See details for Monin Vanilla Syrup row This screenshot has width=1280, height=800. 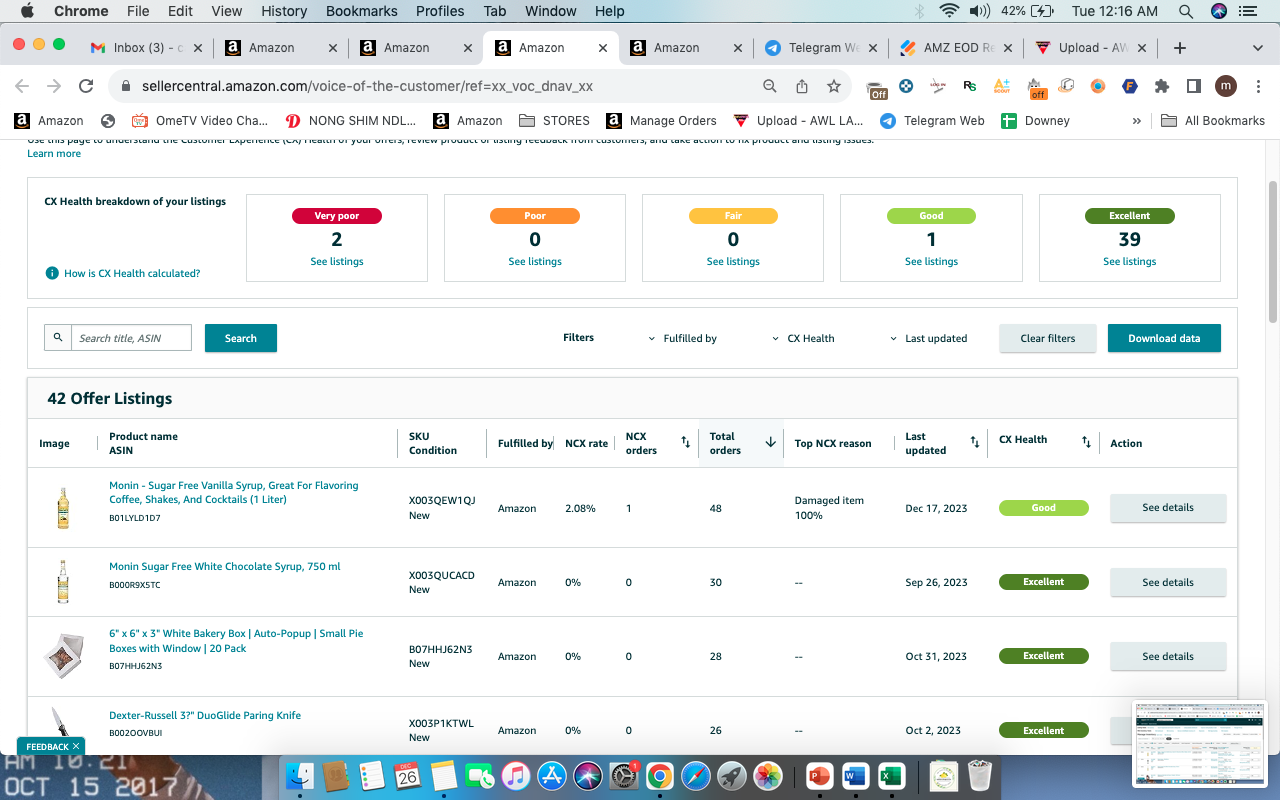tap(1168, 508)
